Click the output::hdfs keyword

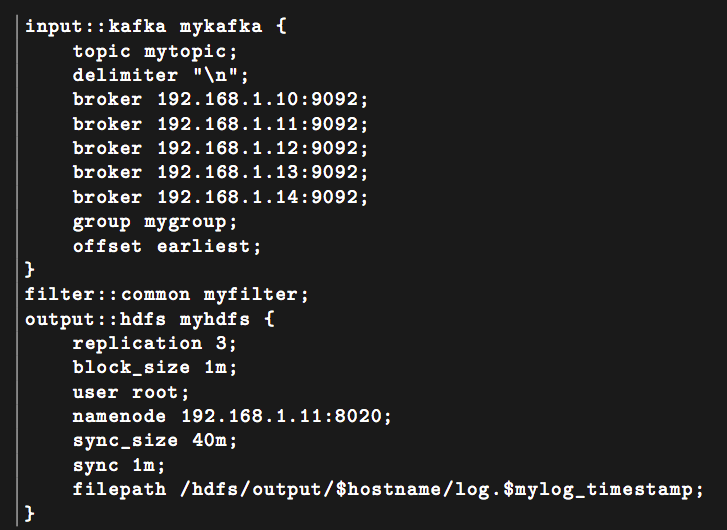coord(96,319)
